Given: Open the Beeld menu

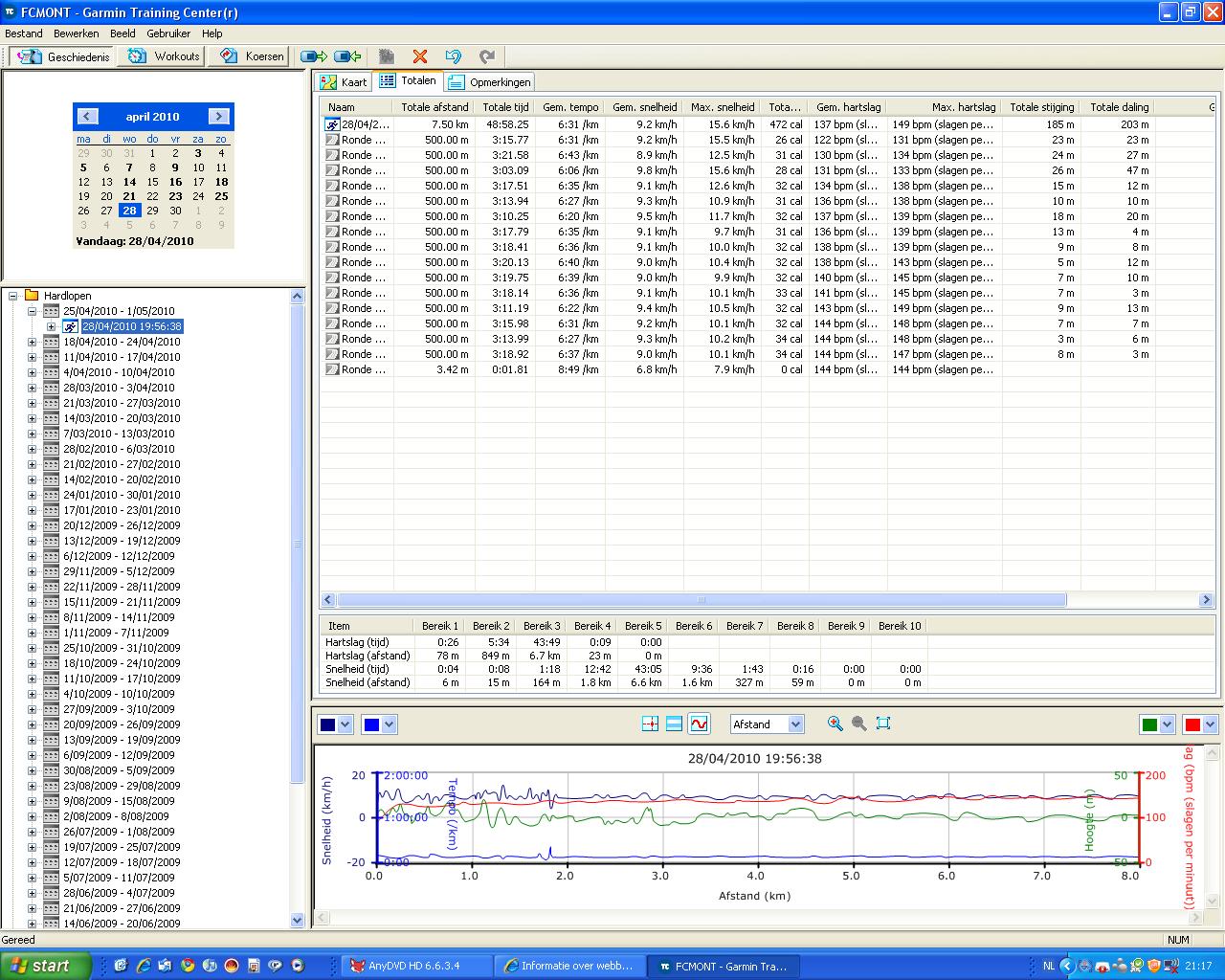Looking at the screenshot, I should (x=122, y=33).
